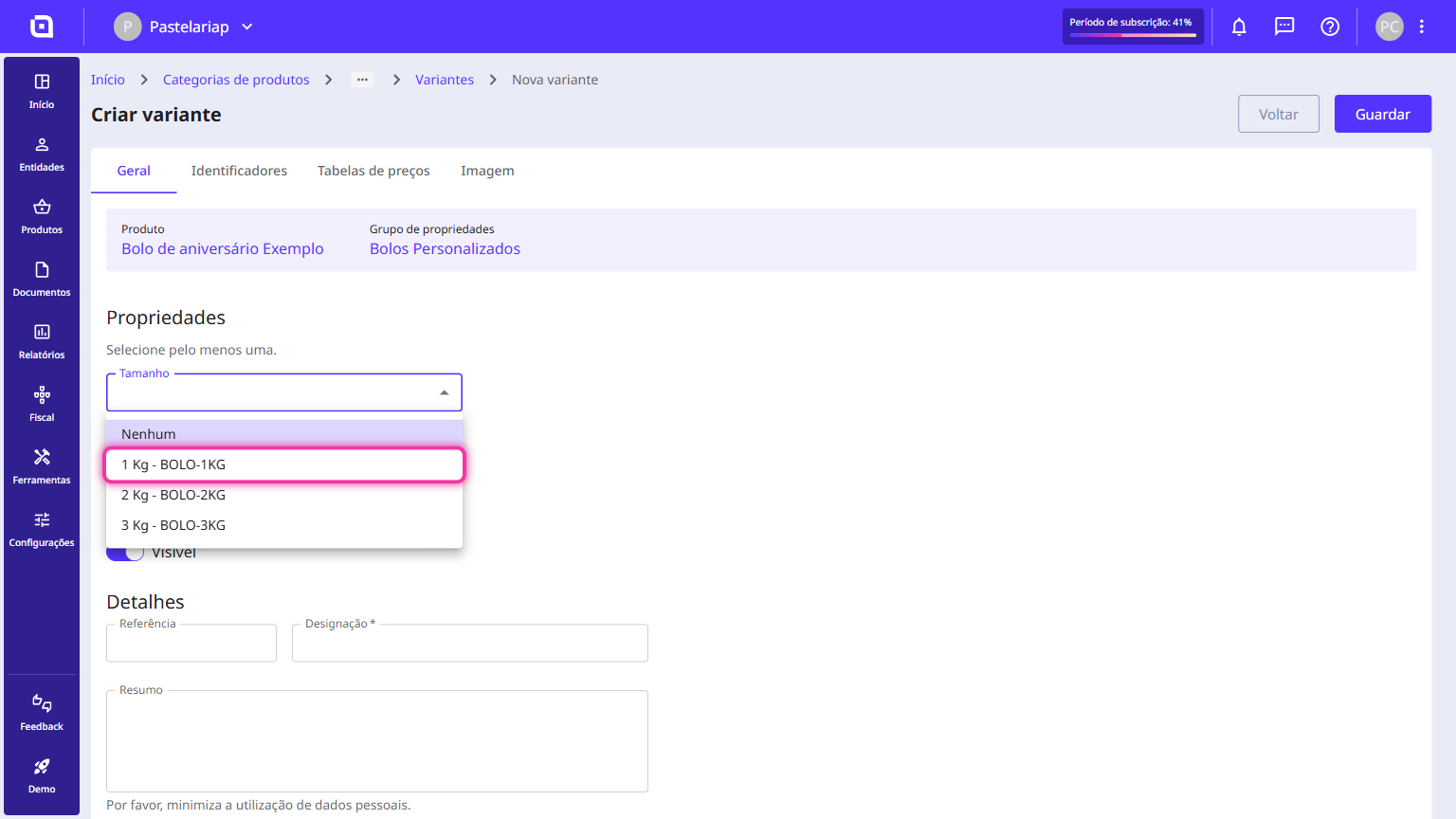Click the app logo in the top bar

pos(42,27)
